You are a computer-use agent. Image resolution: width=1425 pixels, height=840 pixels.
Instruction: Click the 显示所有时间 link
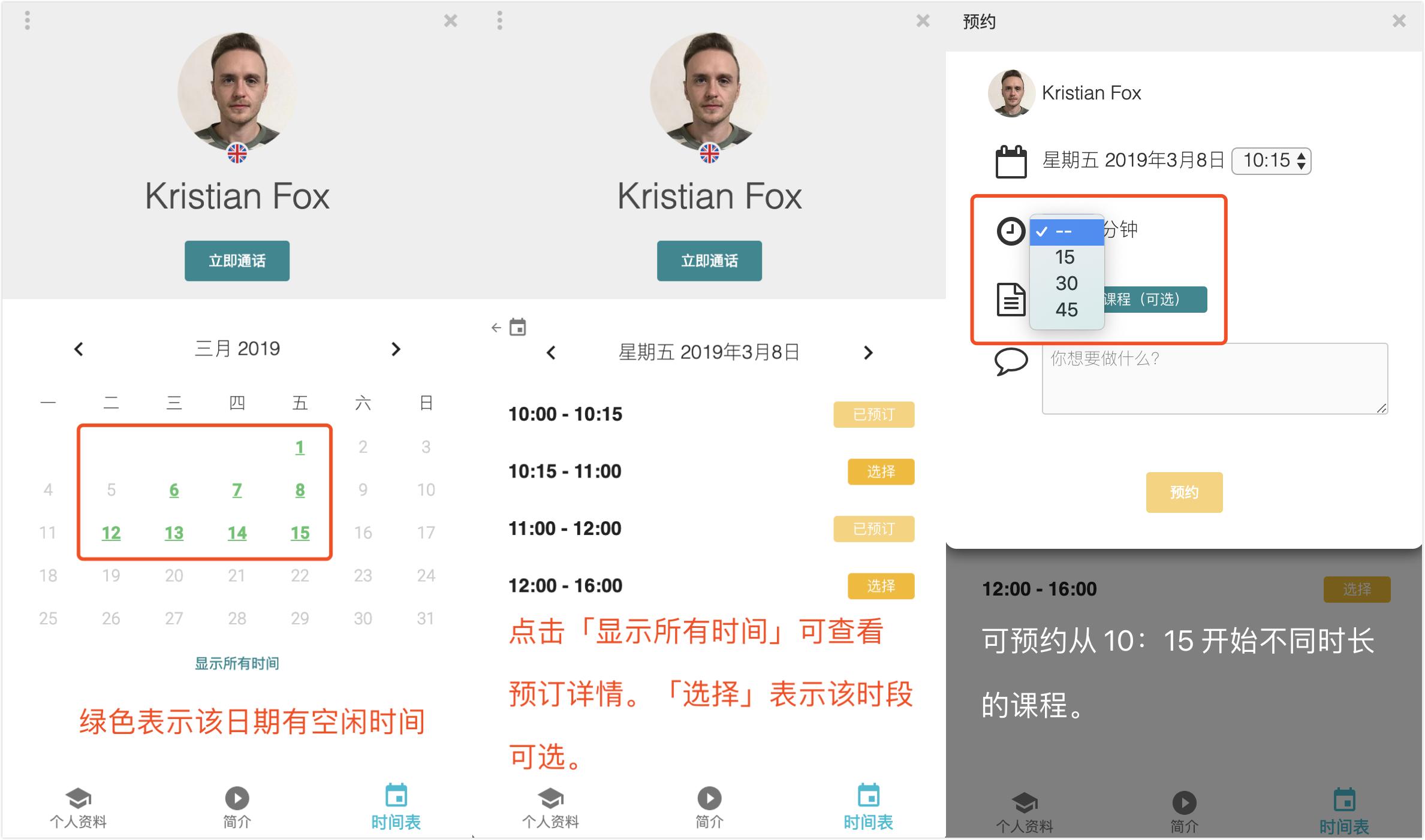pyautogui.click(x=237, y=663)
